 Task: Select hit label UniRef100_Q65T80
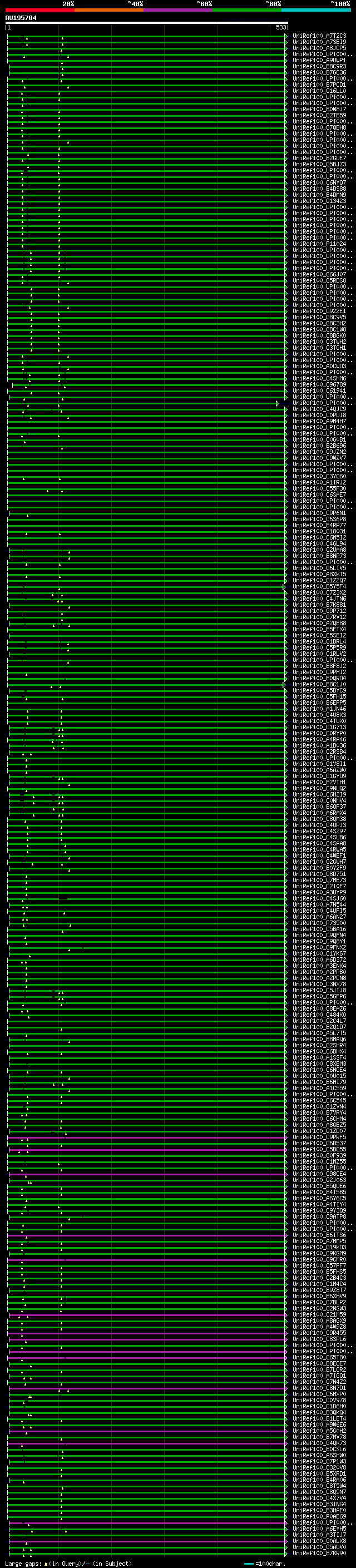point(319,1358)
